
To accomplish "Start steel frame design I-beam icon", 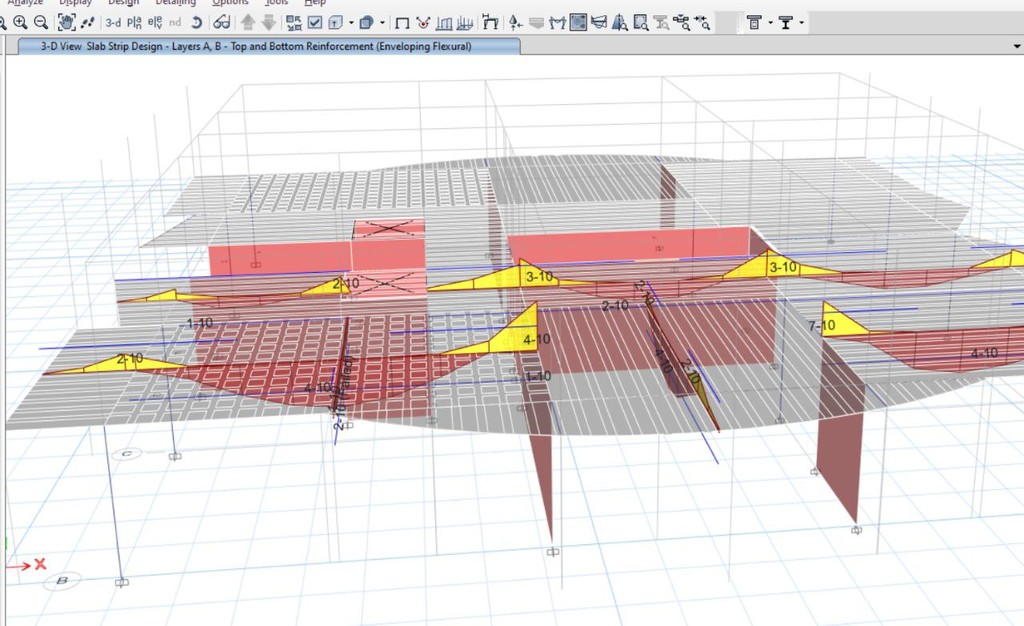I will [786, 23].
